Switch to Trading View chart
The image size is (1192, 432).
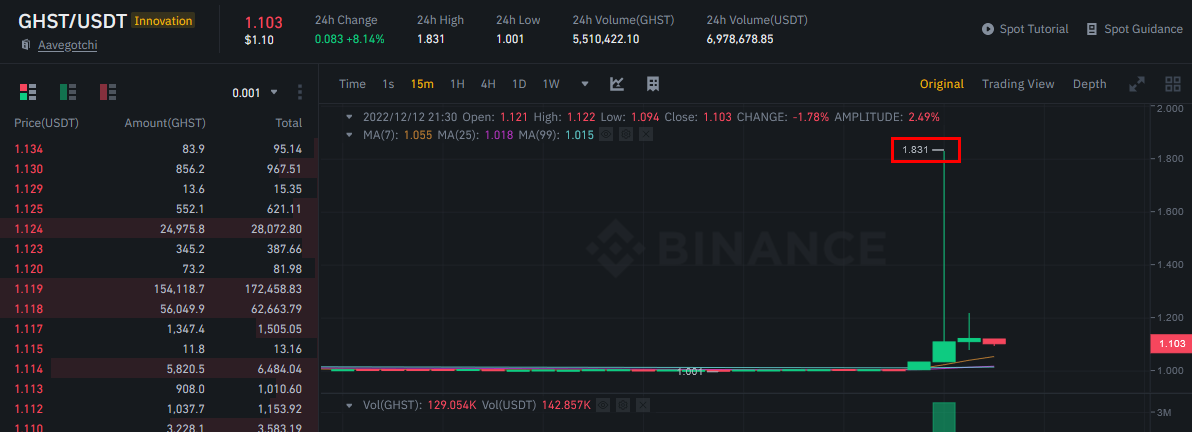(x=1018, y=84)
